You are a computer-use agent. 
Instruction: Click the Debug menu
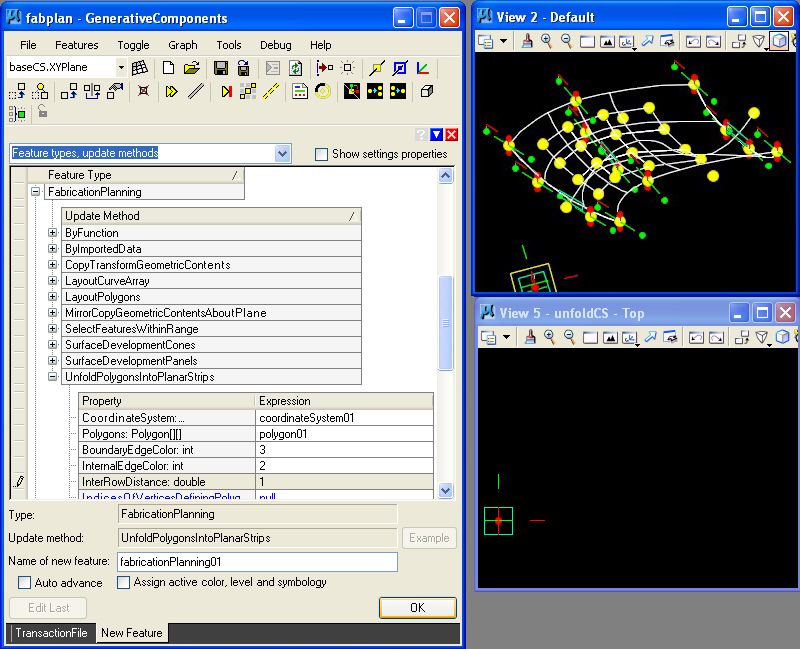click(276, 45)
